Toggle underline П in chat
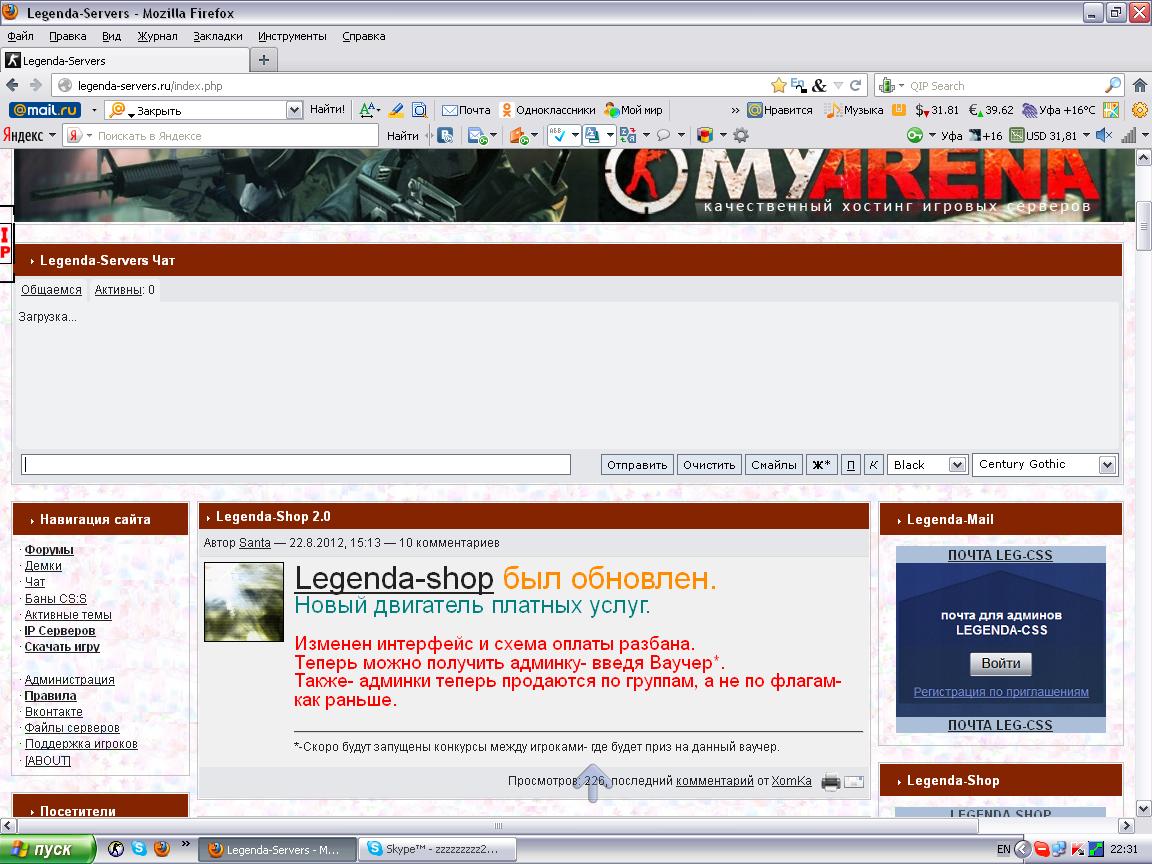 851,464
